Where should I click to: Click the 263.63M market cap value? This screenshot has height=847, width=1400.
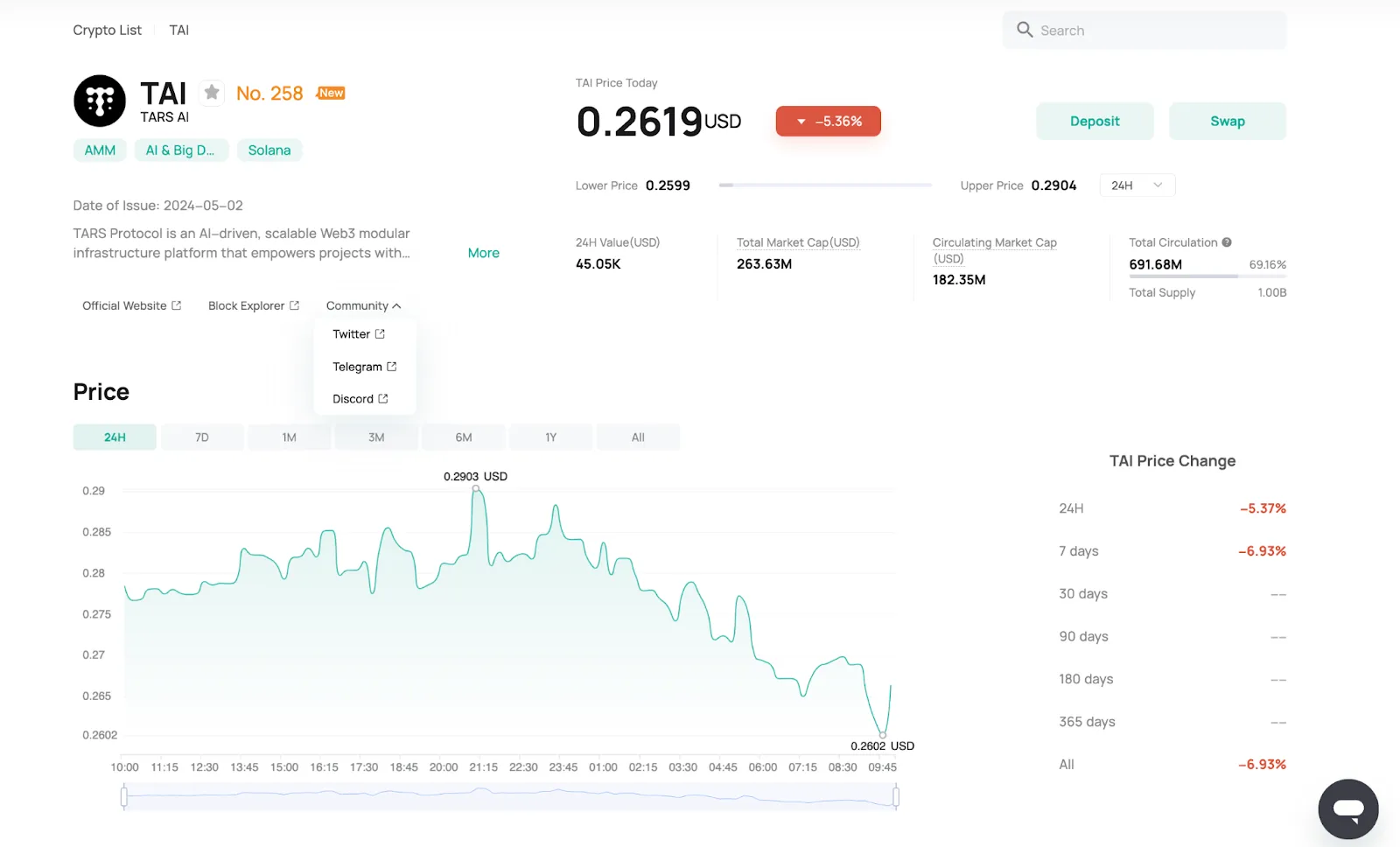pos(764,264)
